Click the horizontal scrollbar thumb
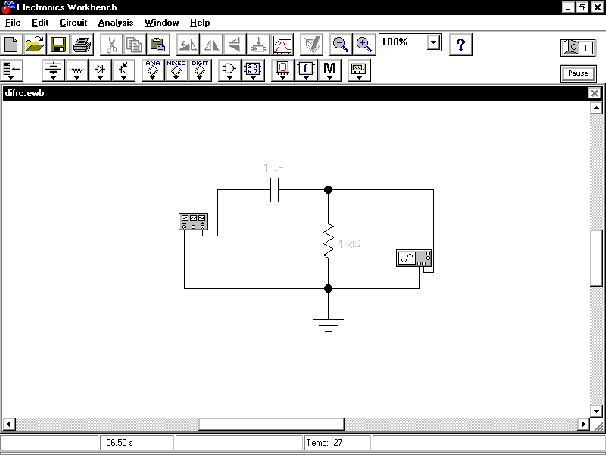The height and width of the screenshot is (455, 606). click(271, 424)
